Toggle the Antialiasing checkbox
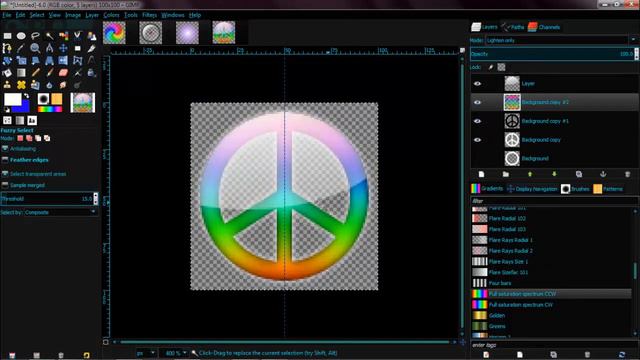Screen dimensions: 640x360 [x=5, y=149]
